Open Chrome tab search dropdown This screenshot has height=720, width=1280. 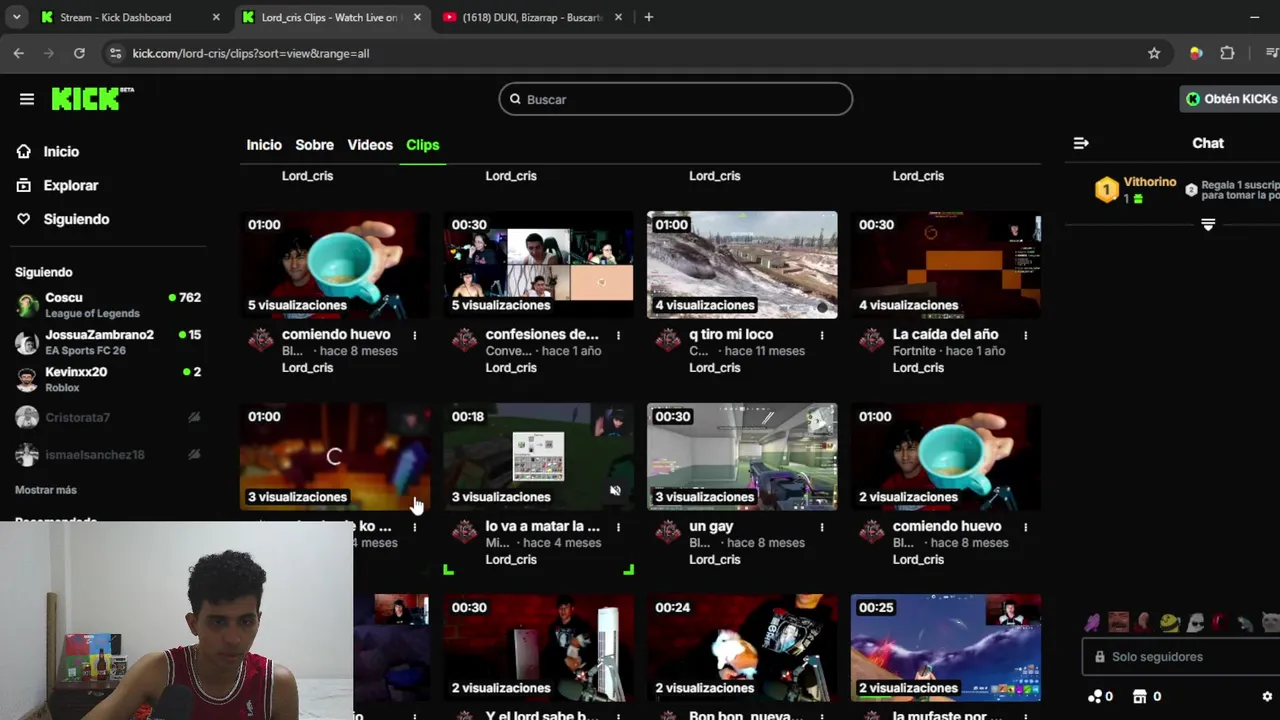coord(16,17)
